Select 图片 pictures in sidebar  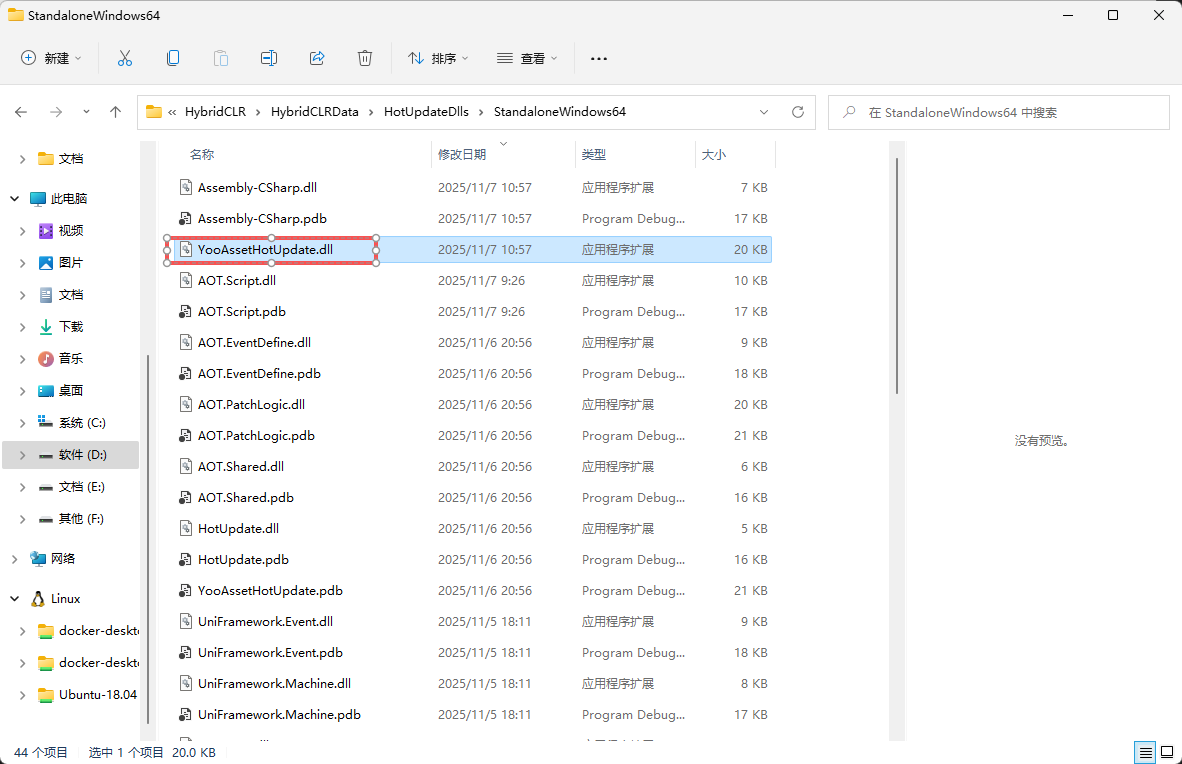pyautogui.click(x=71, y=262)
